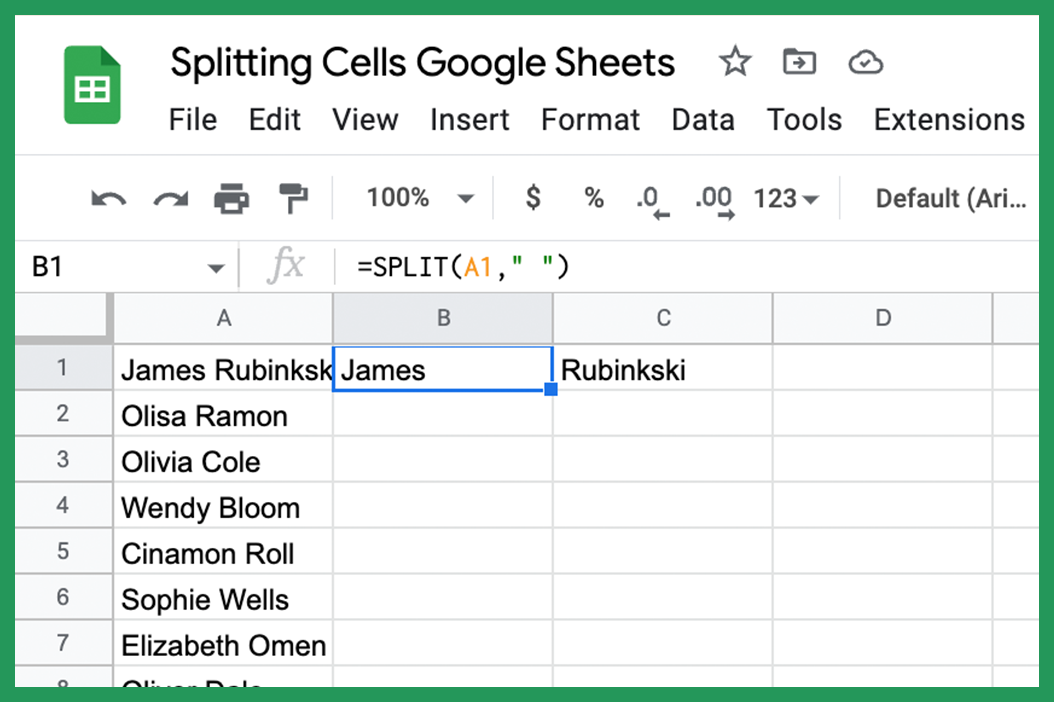Check the document saved cloud status

coord(866,62)
